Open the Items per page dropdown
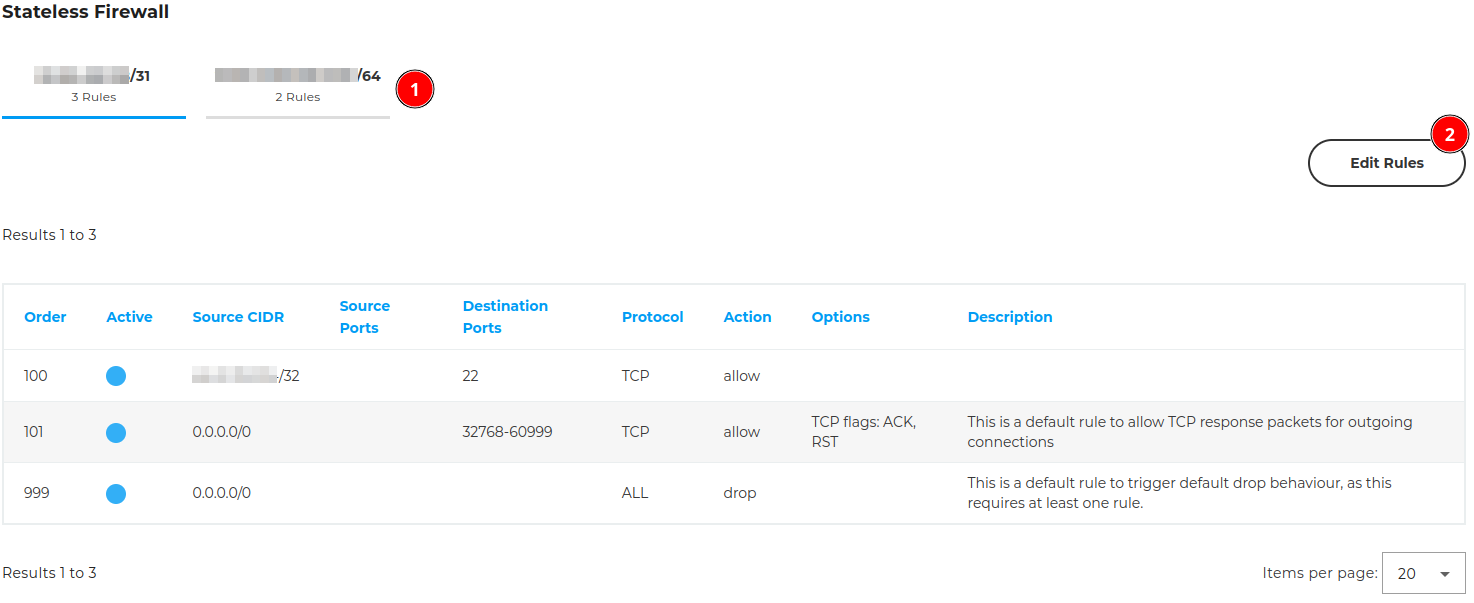1474x603 pixels. [x=1423, y=573]
